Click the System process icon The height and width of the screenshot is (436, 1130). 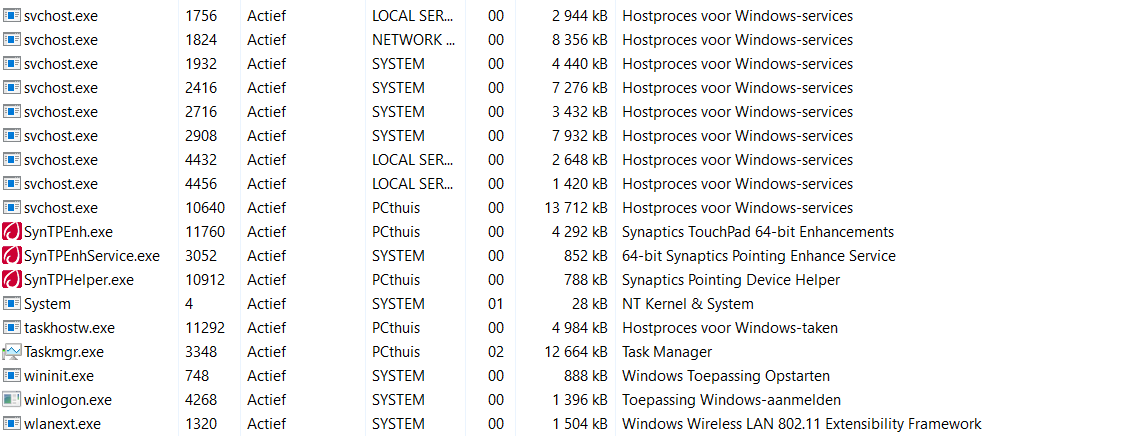click(12, 304)
